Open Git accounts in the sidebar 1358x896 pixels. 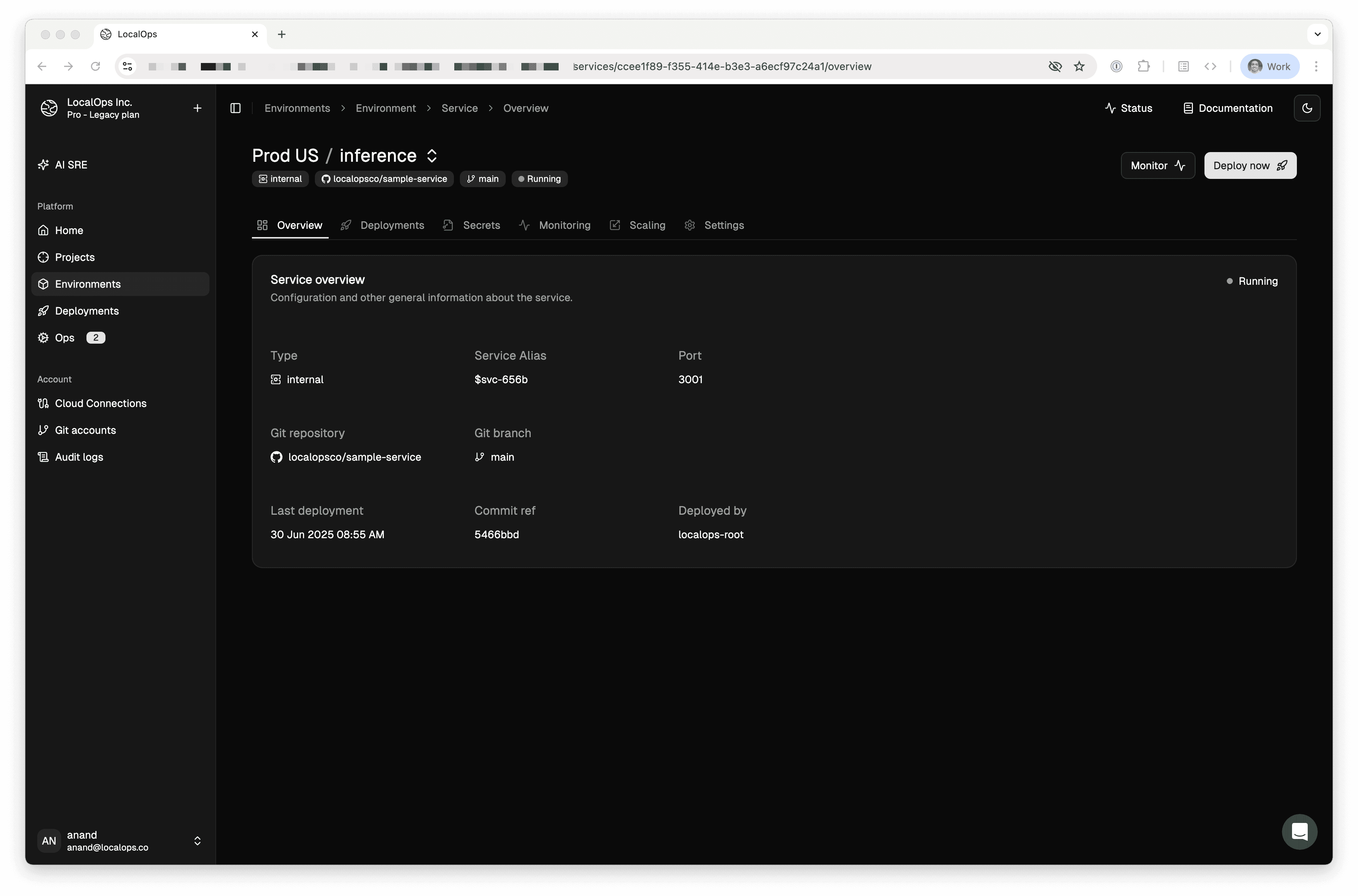(x=85, y=430)
